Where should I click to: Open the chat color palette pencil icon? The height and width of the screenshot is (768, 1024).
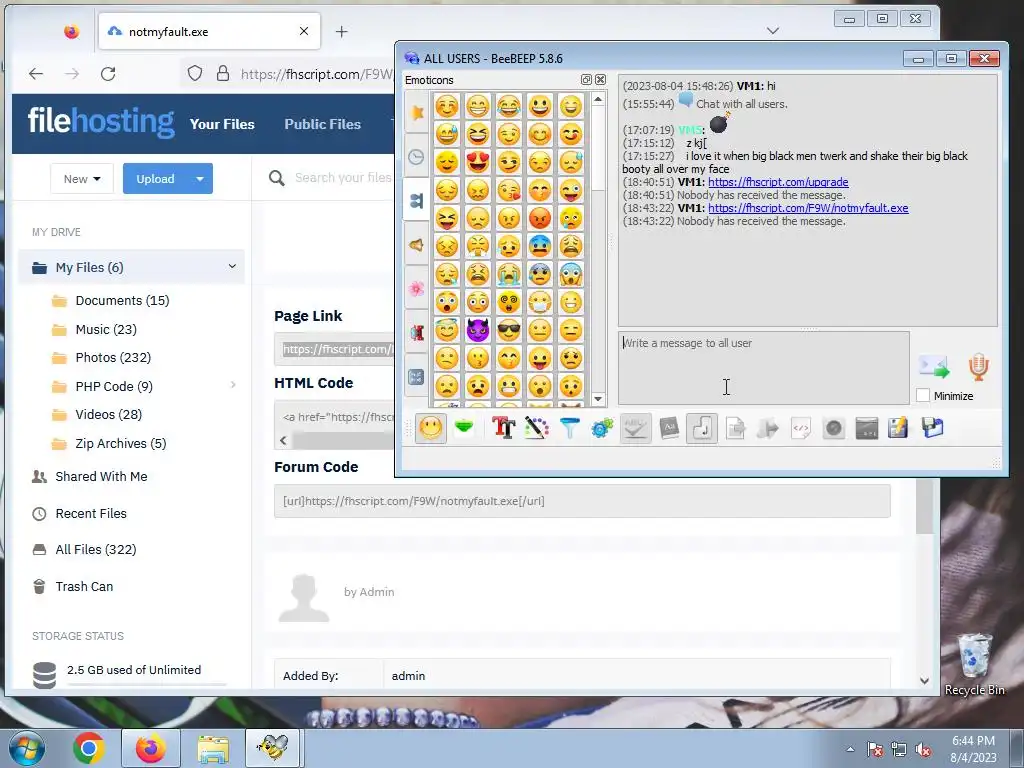pos(537,428)
